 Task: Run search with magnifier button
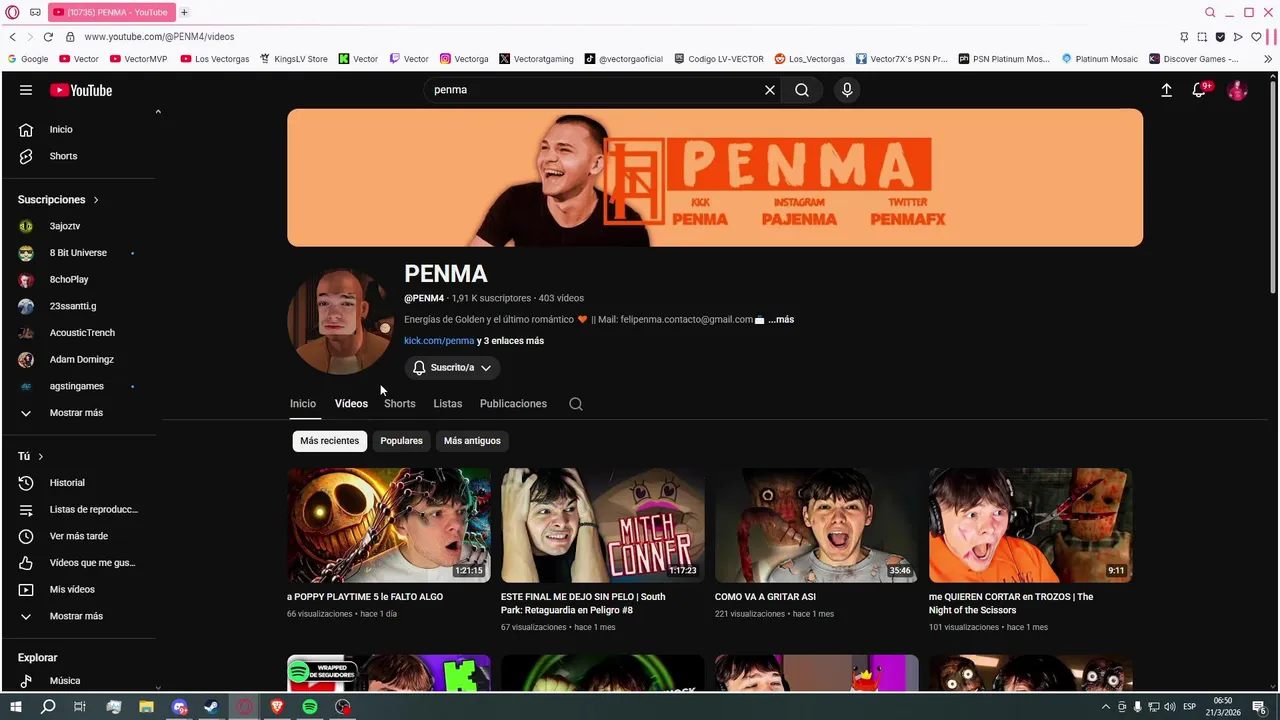point(802,90)
